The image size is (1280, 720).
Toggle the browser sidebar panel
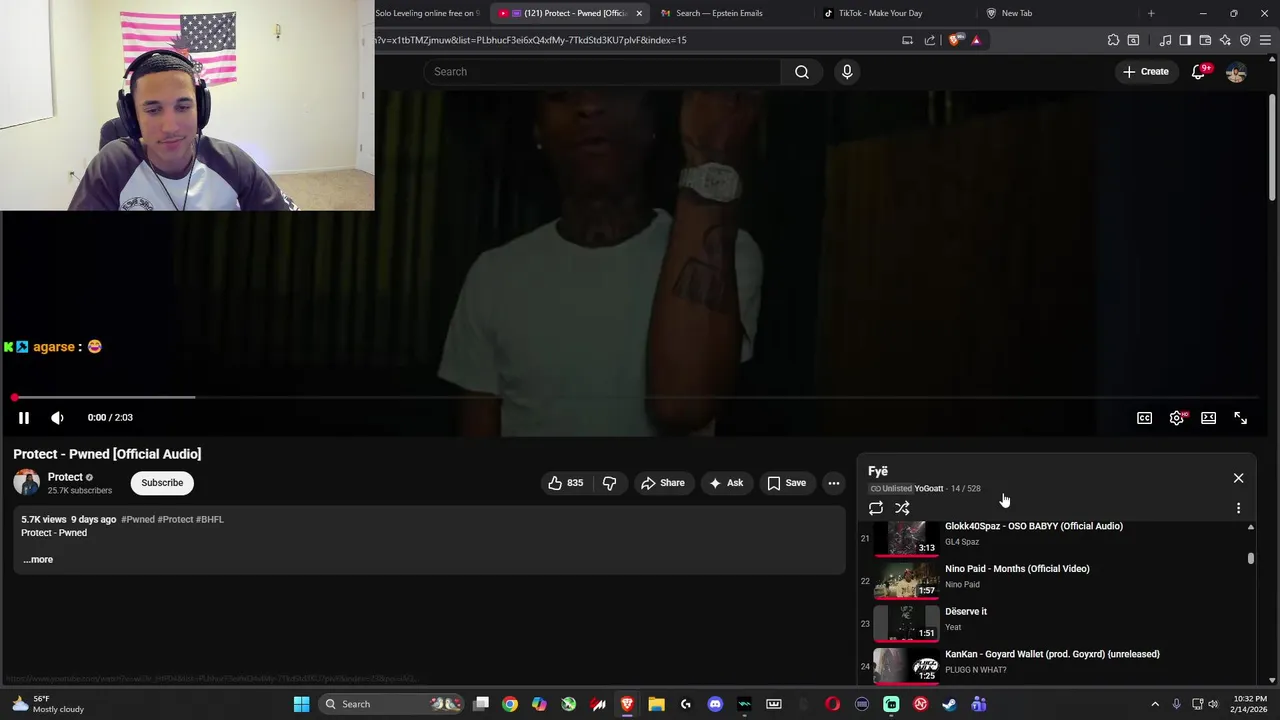click(1185, 40)
